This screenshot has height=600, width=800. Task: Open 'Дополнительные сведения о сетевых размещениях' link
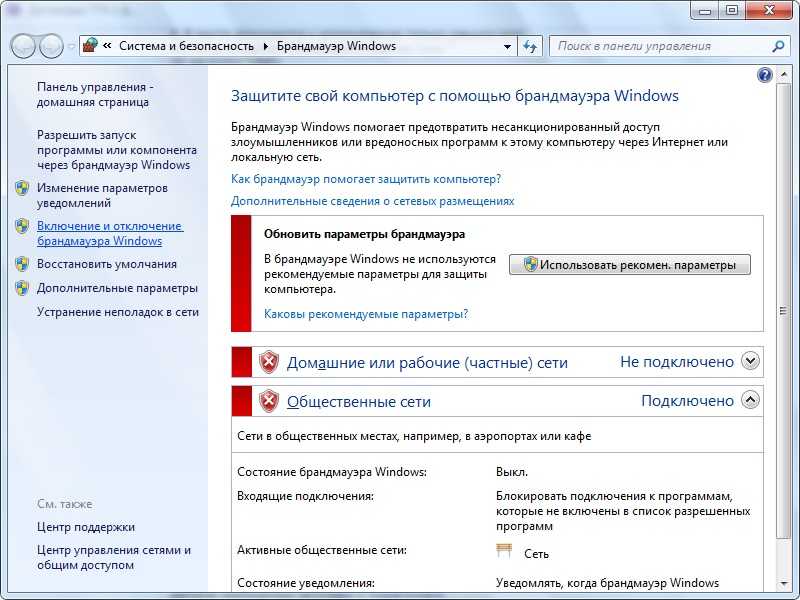click(x=372, y=201)
